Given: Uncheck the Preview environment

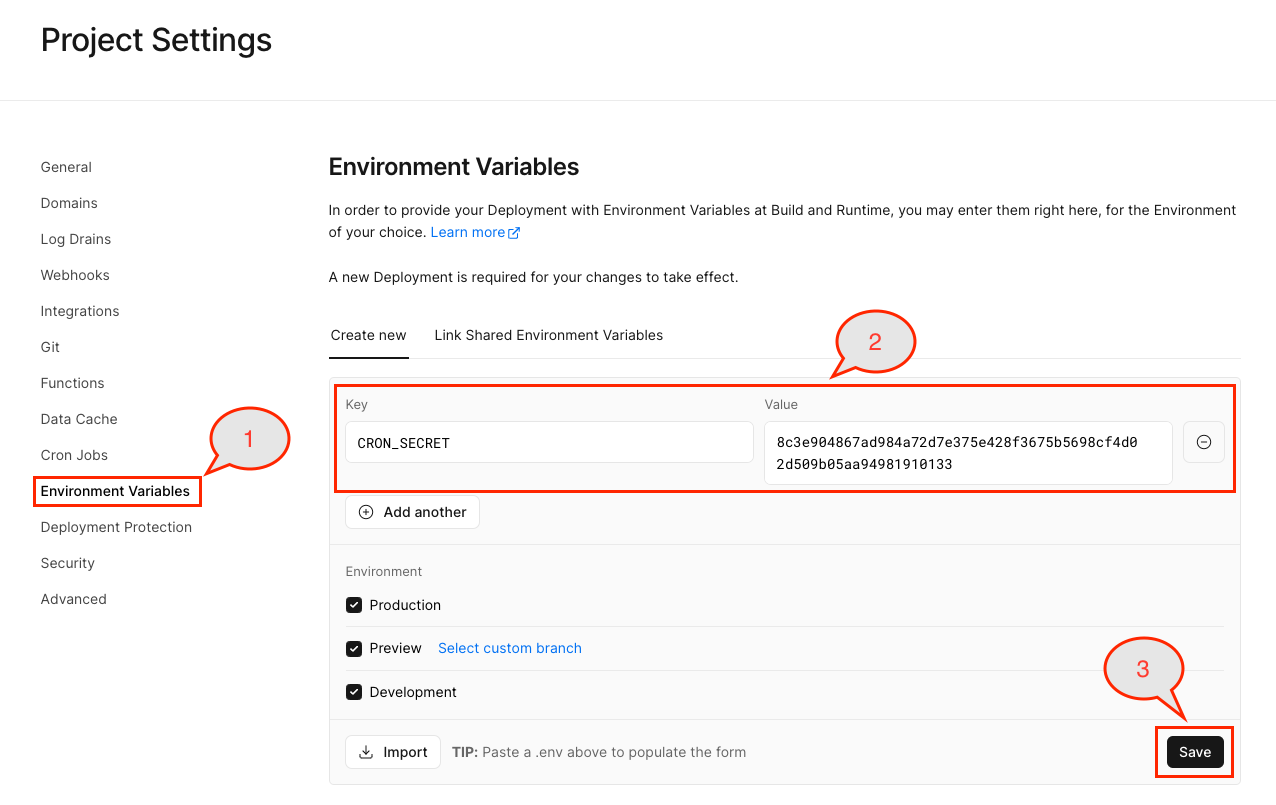Looking at the screenshot, I should click(354, 648).
